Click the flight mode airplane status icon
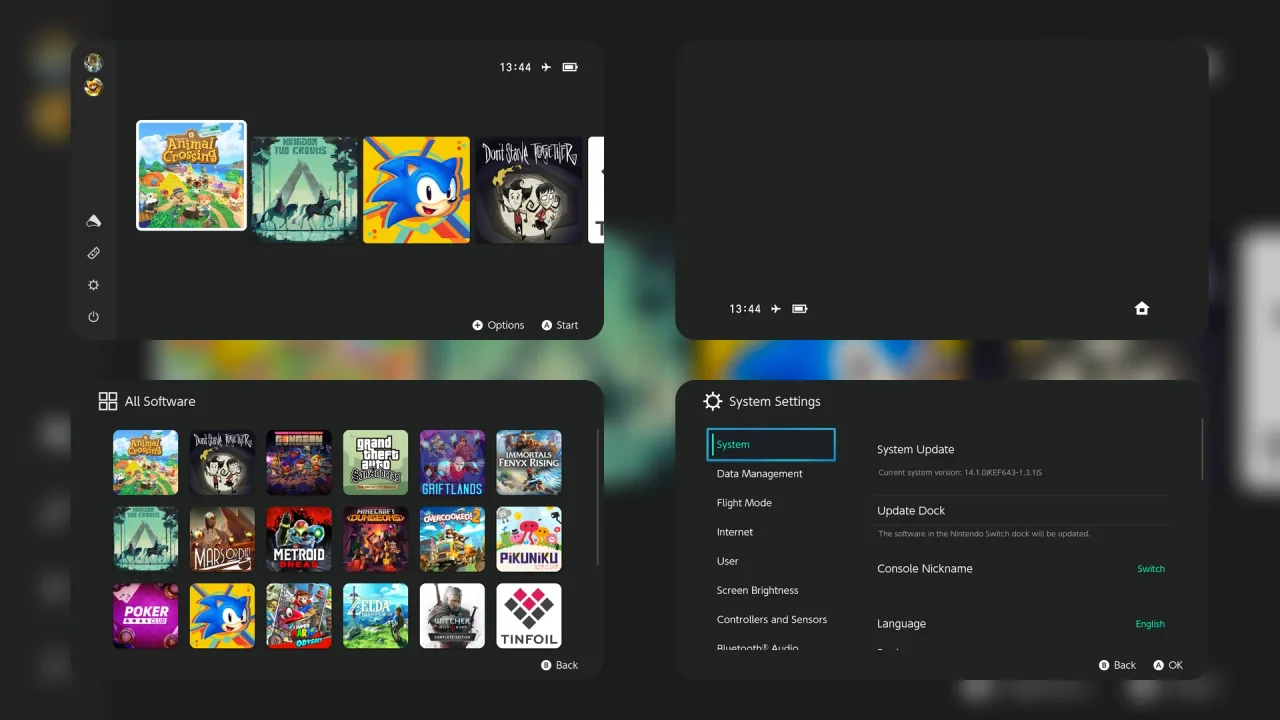 tap(545, 67)
